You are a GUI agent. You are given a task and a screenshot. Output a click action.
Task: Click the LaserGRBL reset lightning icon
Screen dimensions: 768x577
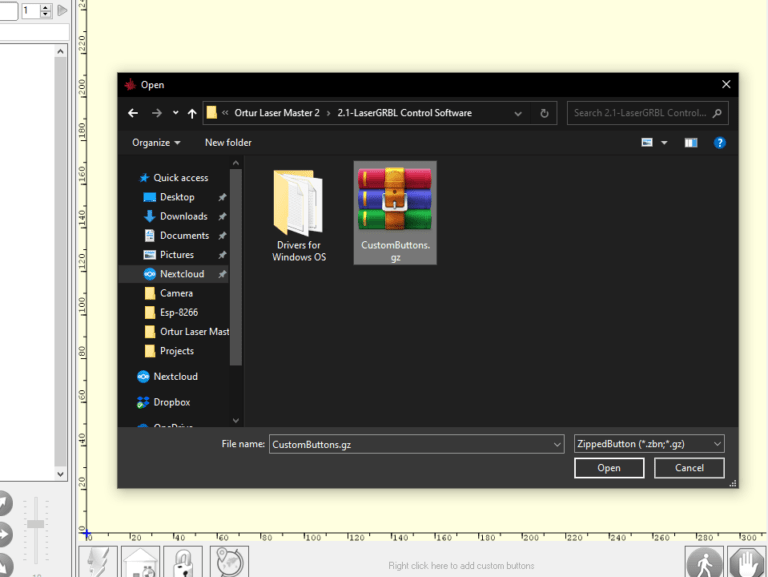[98, 561]
